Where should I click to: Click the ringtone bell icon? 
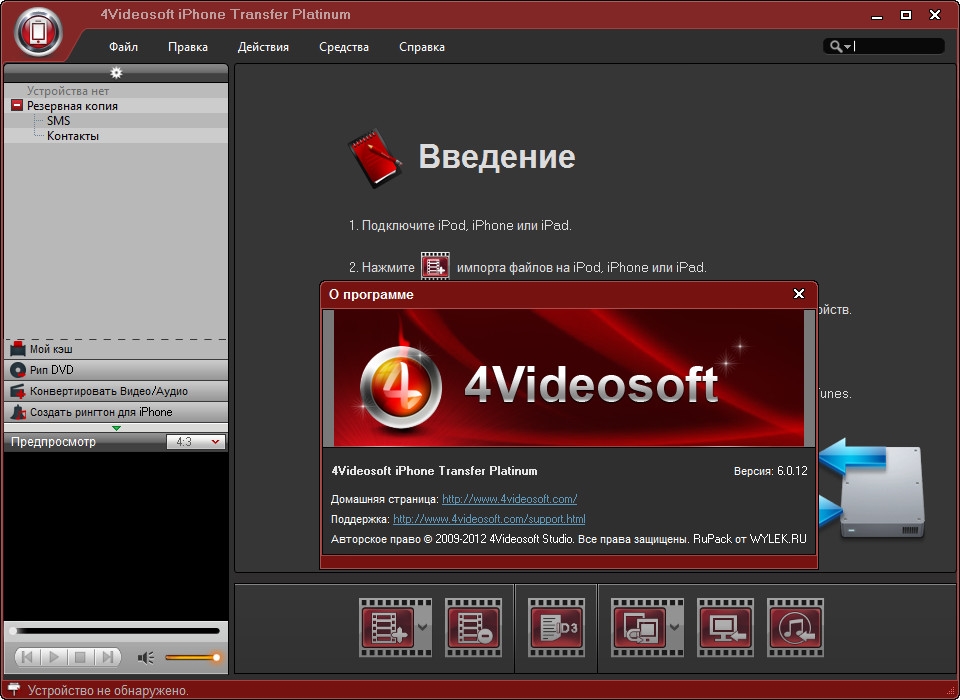[18, 412]
